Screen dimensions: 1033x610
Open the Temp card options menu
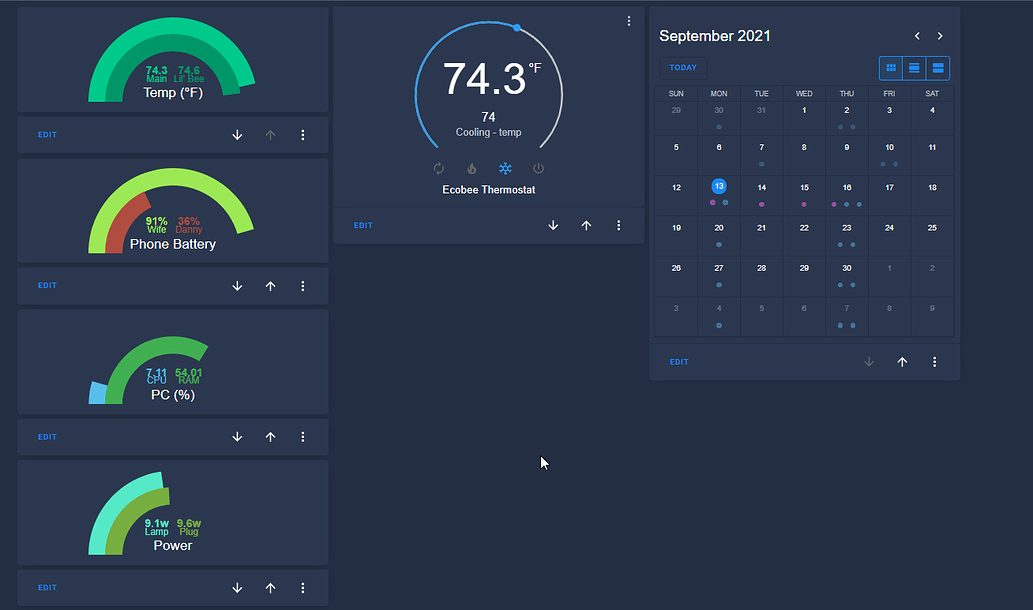pos(303,134)
